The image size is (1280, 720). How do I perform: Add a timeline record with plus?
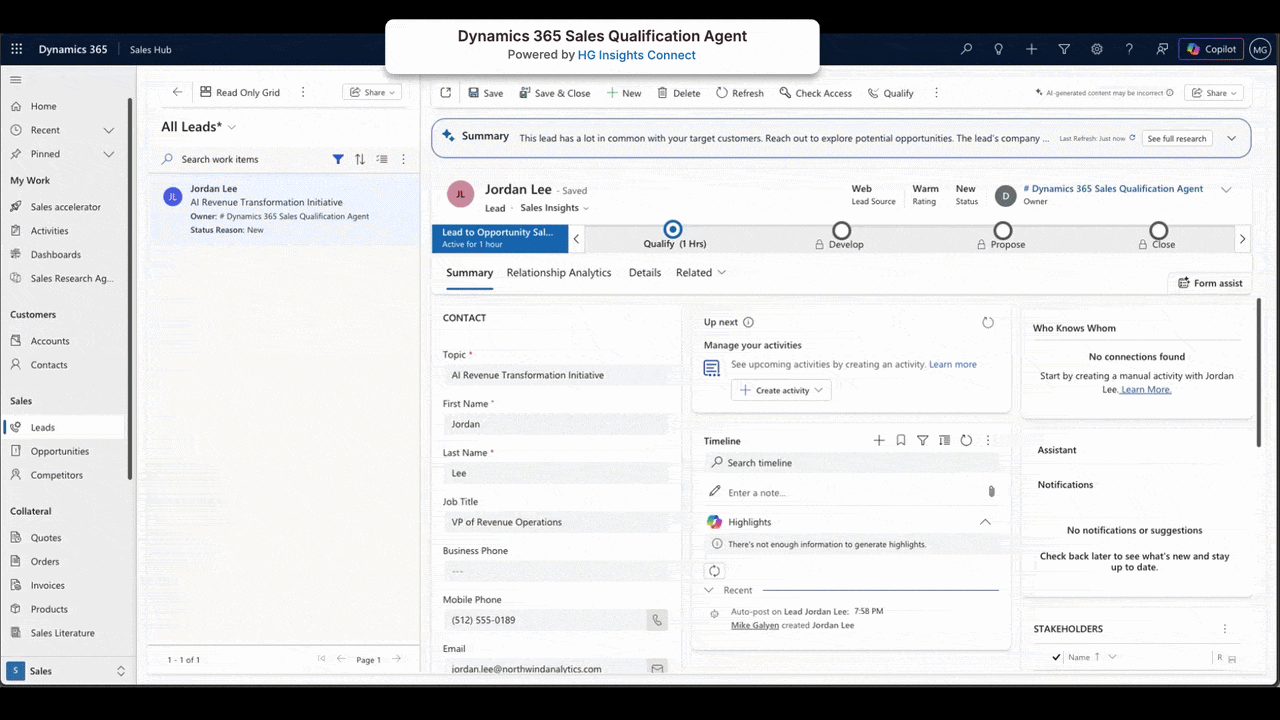coord(879,440)
